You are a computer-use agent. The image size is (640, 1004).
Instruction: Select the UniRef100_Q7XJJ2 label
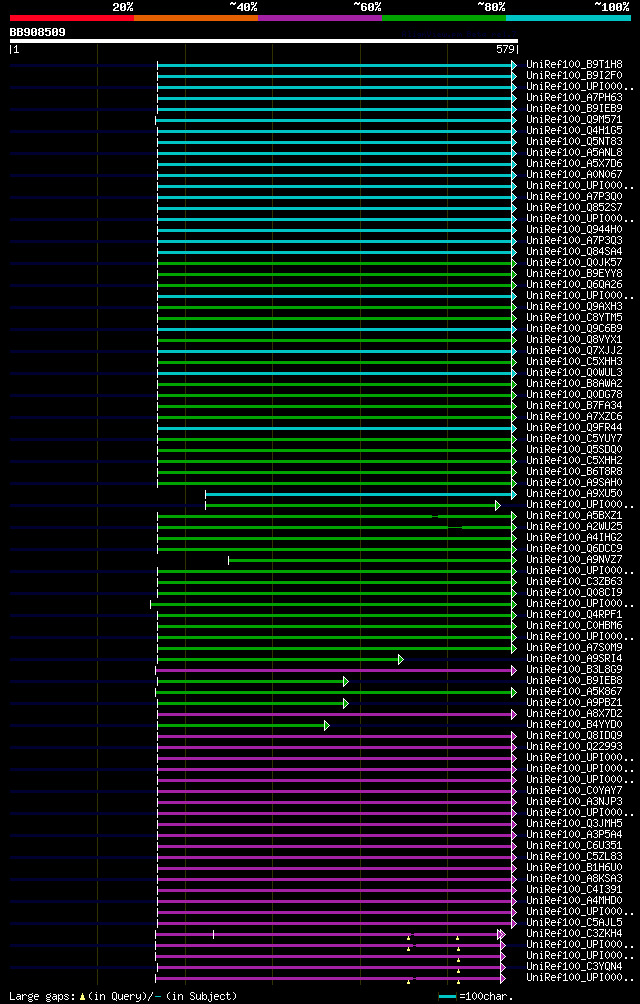[x=574, y=350]
